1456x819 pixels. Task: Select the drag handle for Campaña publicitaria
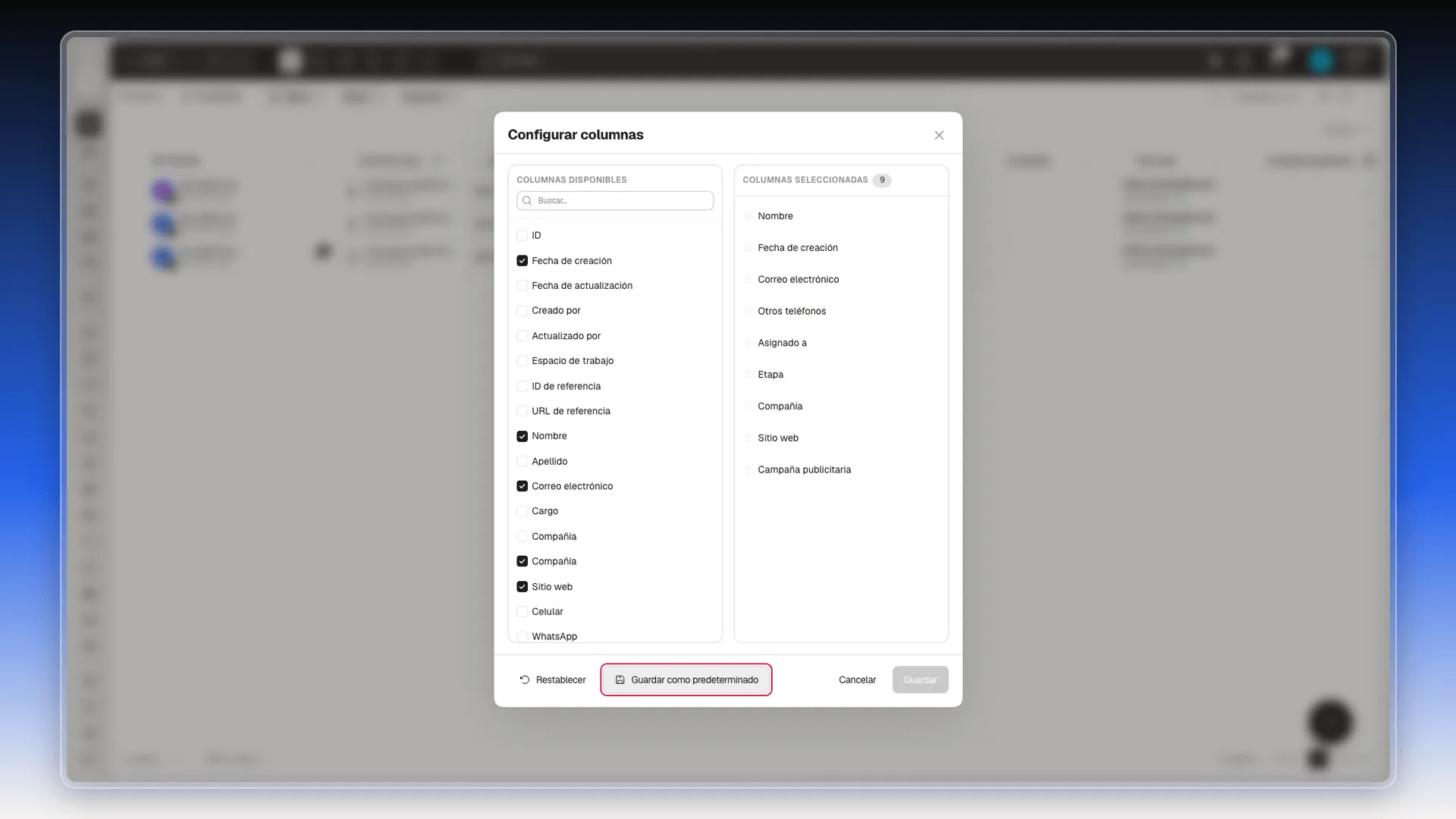point(748,470)
